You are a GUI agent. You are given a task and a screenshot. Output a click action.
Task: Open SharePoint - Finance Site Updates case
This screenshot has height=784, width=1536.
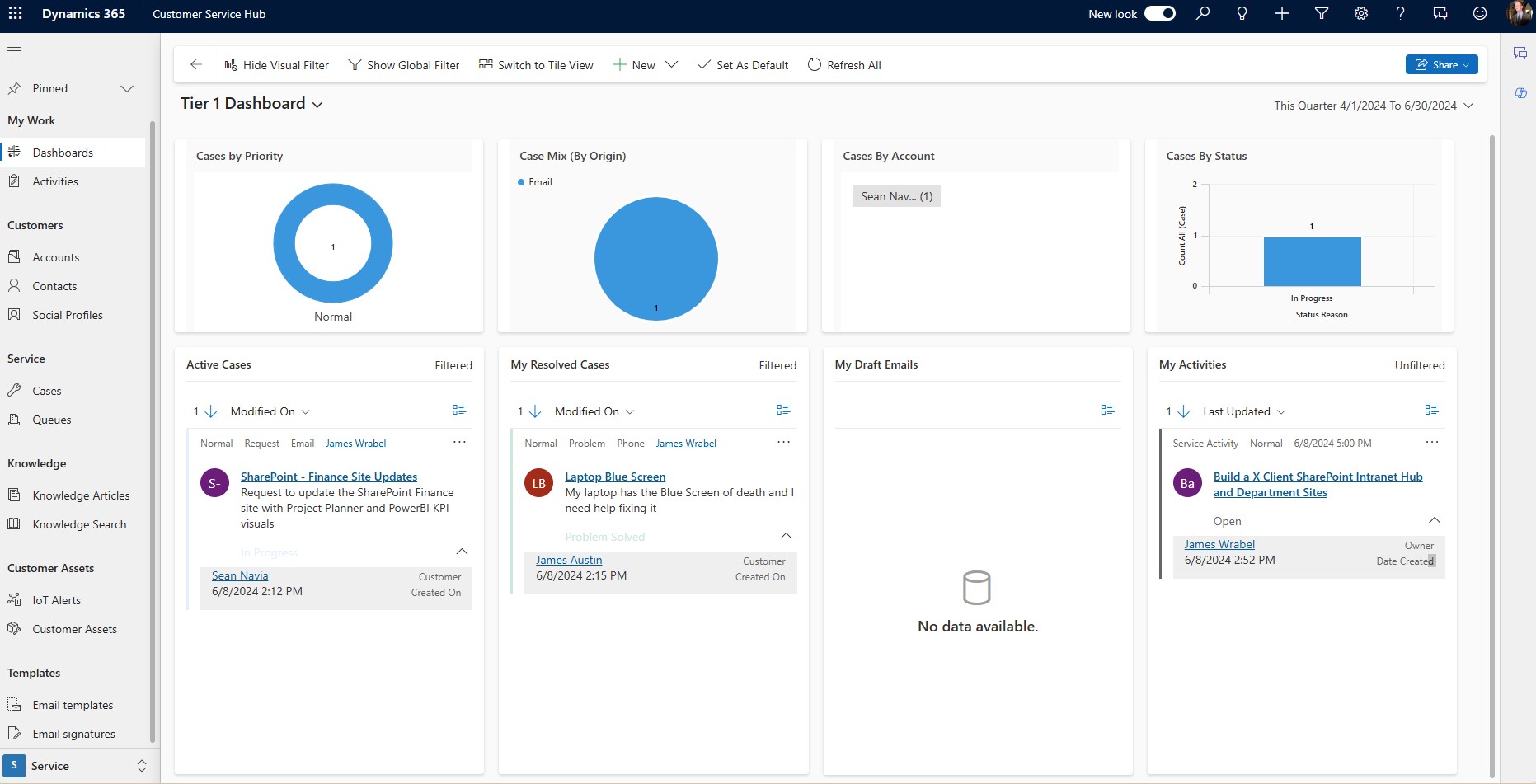click(x=329, y=477)
